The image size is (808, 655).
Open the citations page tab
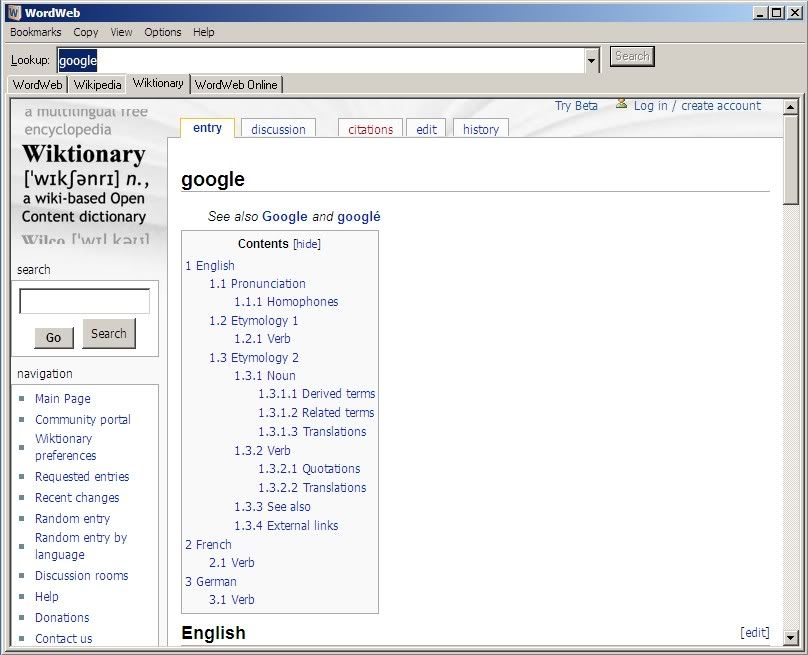pos(371,129)
